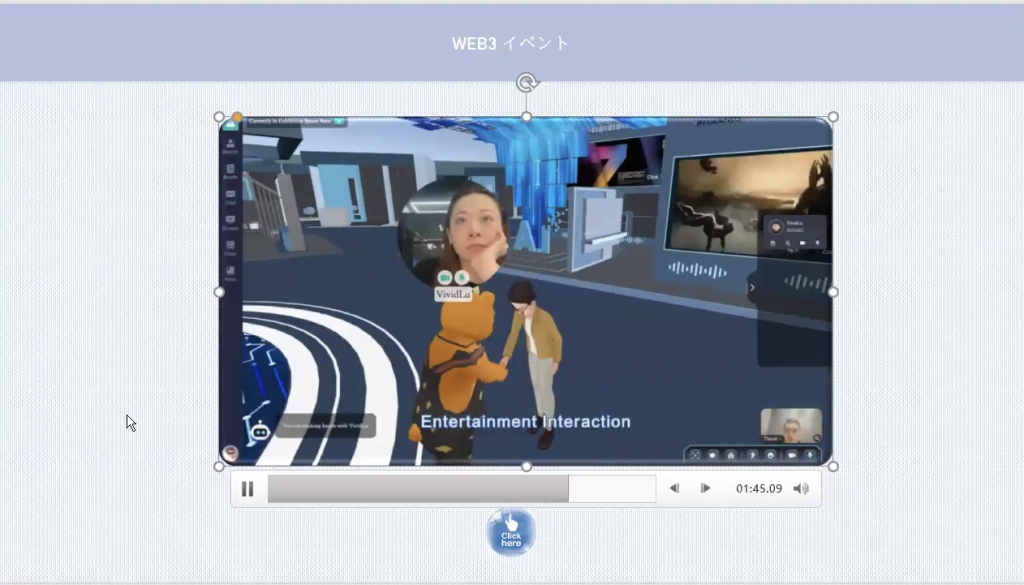This screenshot has width=1024, height=585.
Task: Click the rotation handle above the video
Action: [527, 83]
